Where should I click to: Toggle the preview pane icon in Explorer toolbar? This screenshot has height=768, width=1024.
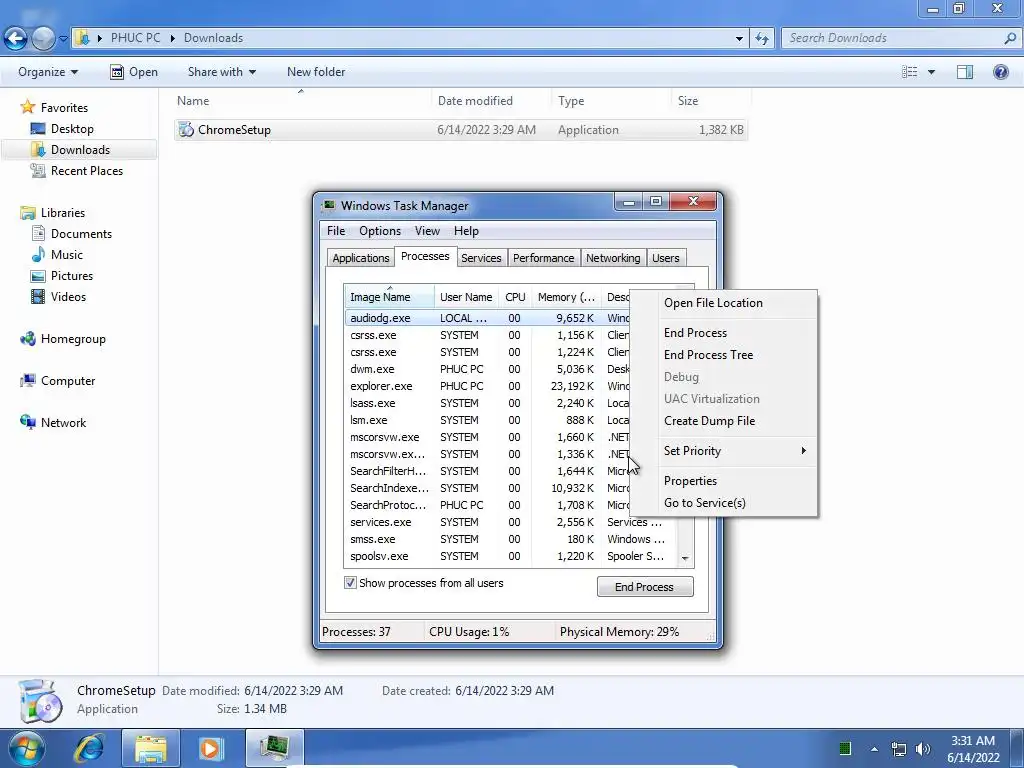click(965, 72)
